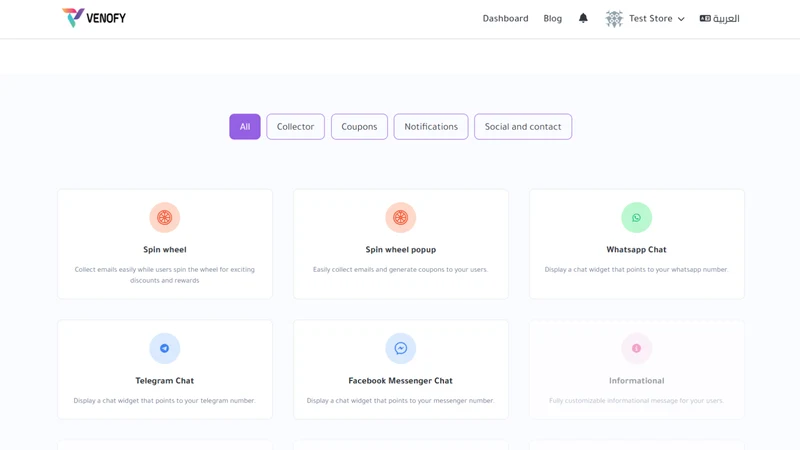Image resolution: width=800 pixels, height=450 pixels.
Task: Open the Blog link
Action: (553, 18)
